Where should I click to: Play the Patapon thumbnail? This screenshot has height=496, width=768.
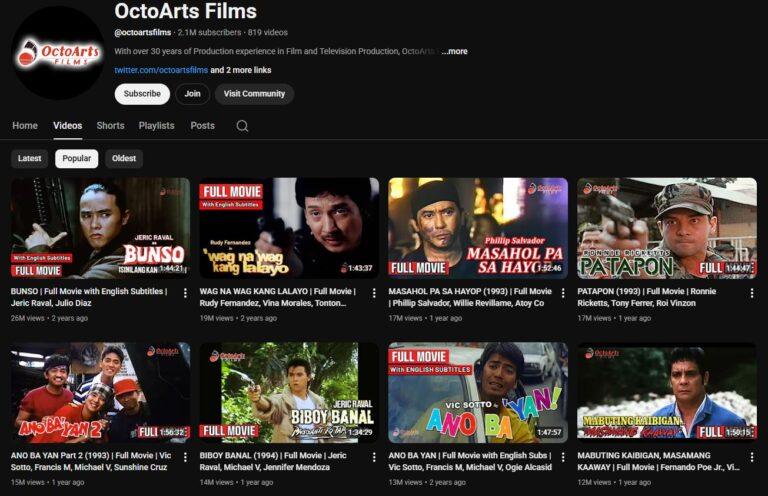(x=667, y=228)
